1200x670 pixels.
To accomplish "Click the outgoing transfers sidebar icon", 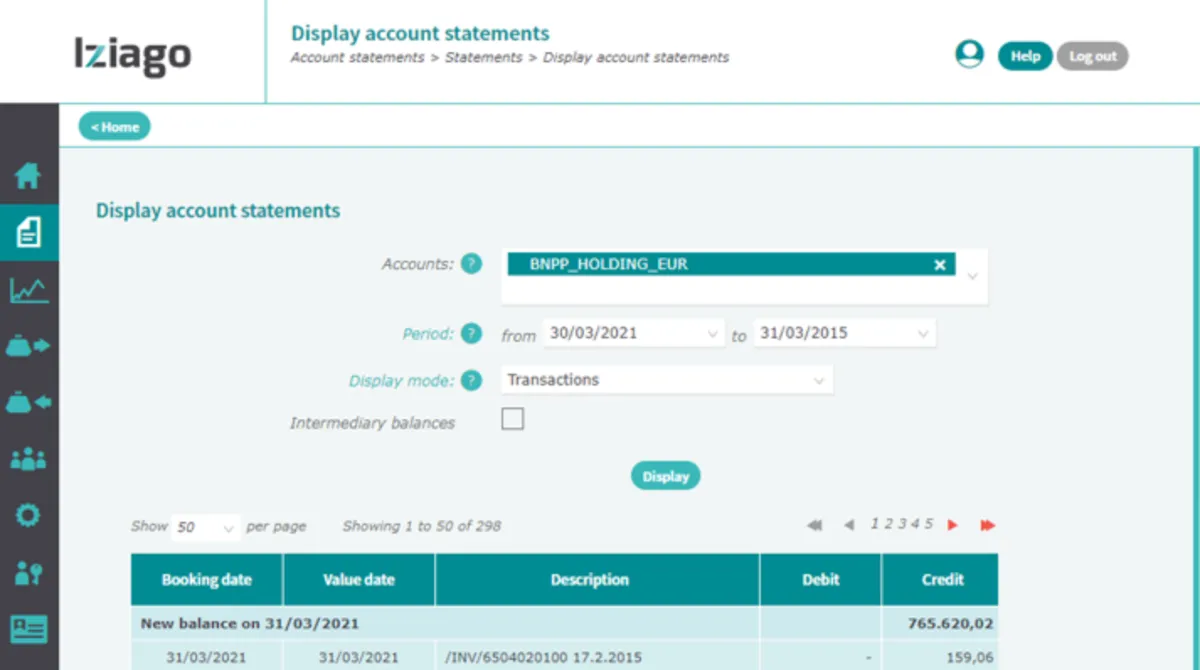I will pos(29,346).
